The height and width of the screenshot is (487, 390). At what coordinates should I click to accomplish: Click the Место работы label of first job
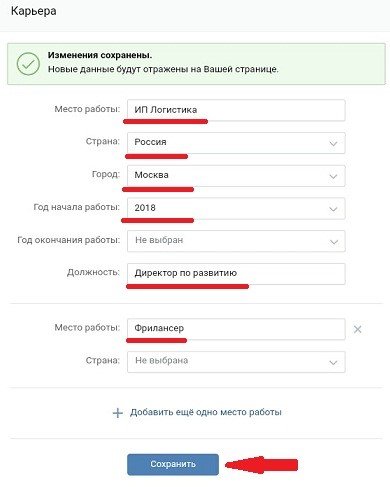click(87, 109)
